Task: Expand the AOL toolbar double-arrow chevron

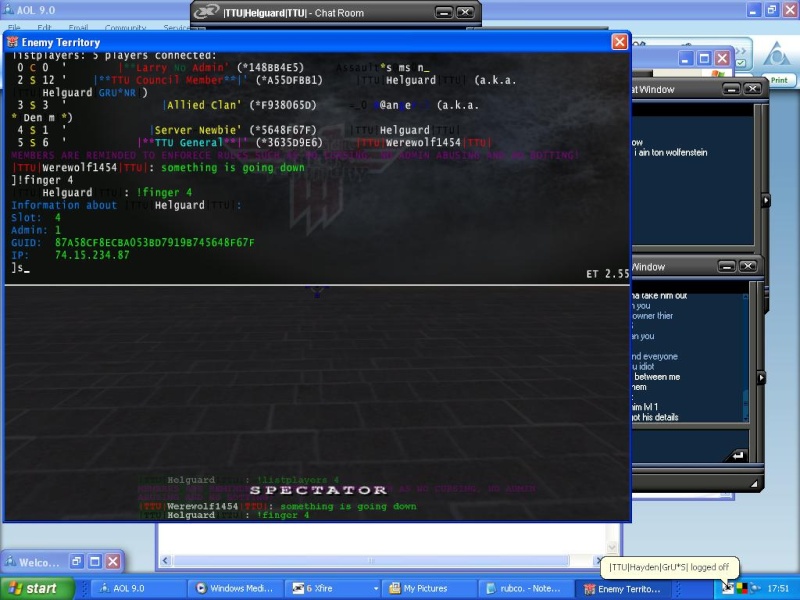Action: pos(741,51)
